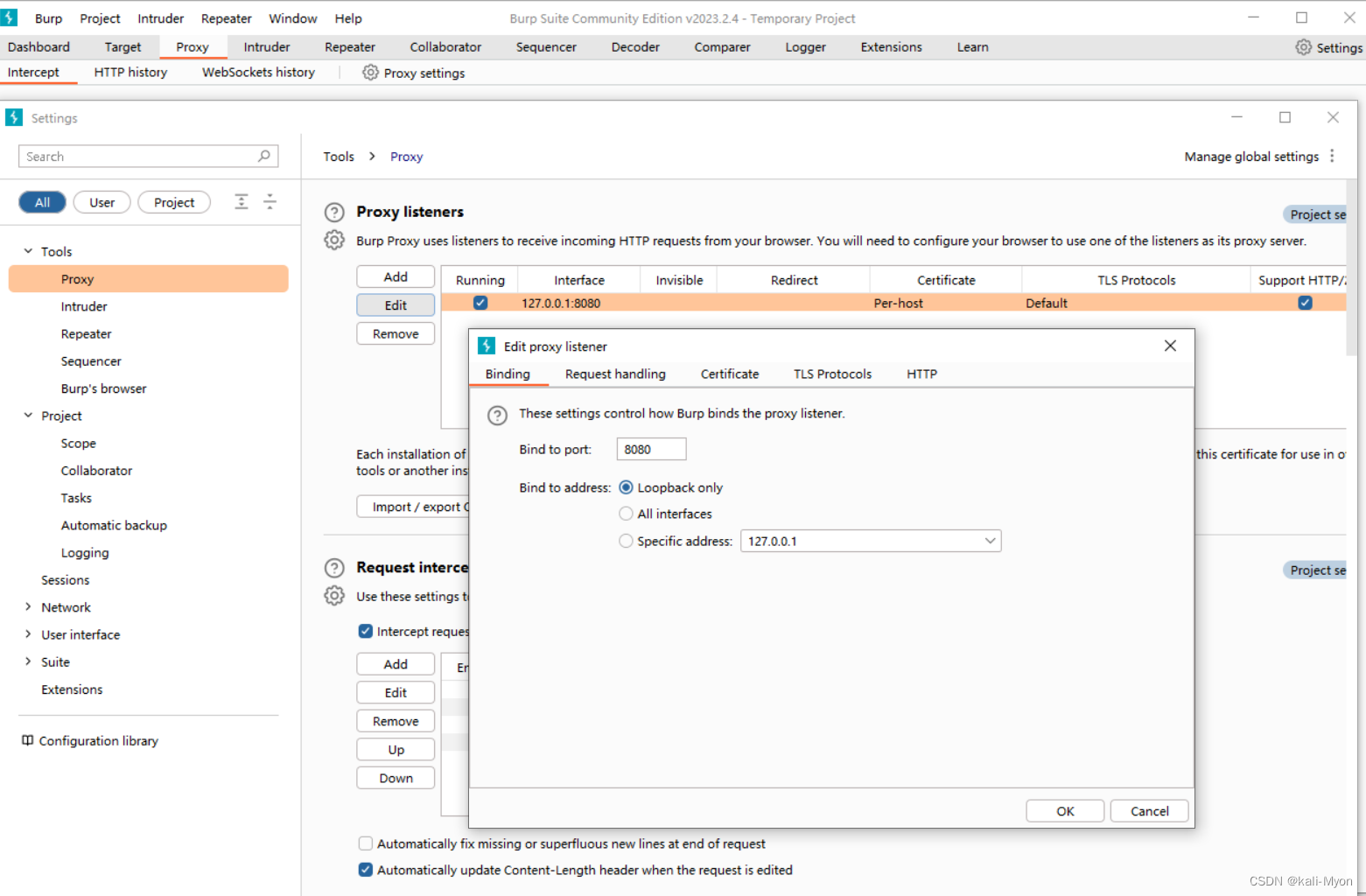This screenshot has height=896, width=1366.
Task: Open the Manage global settings kebab menu
Action: [1332, 156]
